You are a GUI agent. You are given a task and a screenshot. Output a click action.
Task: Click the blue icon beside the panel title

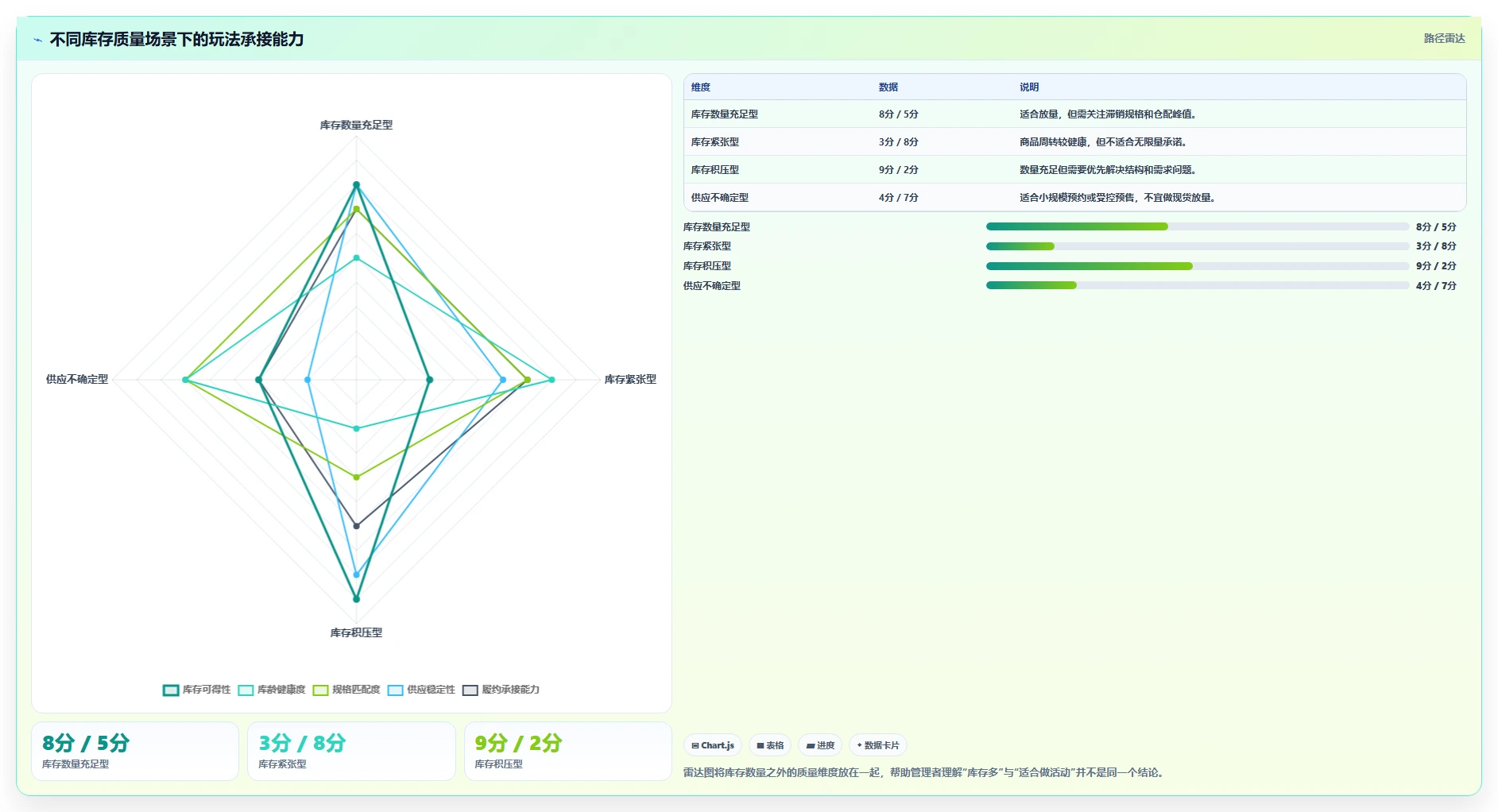(37, 40)
